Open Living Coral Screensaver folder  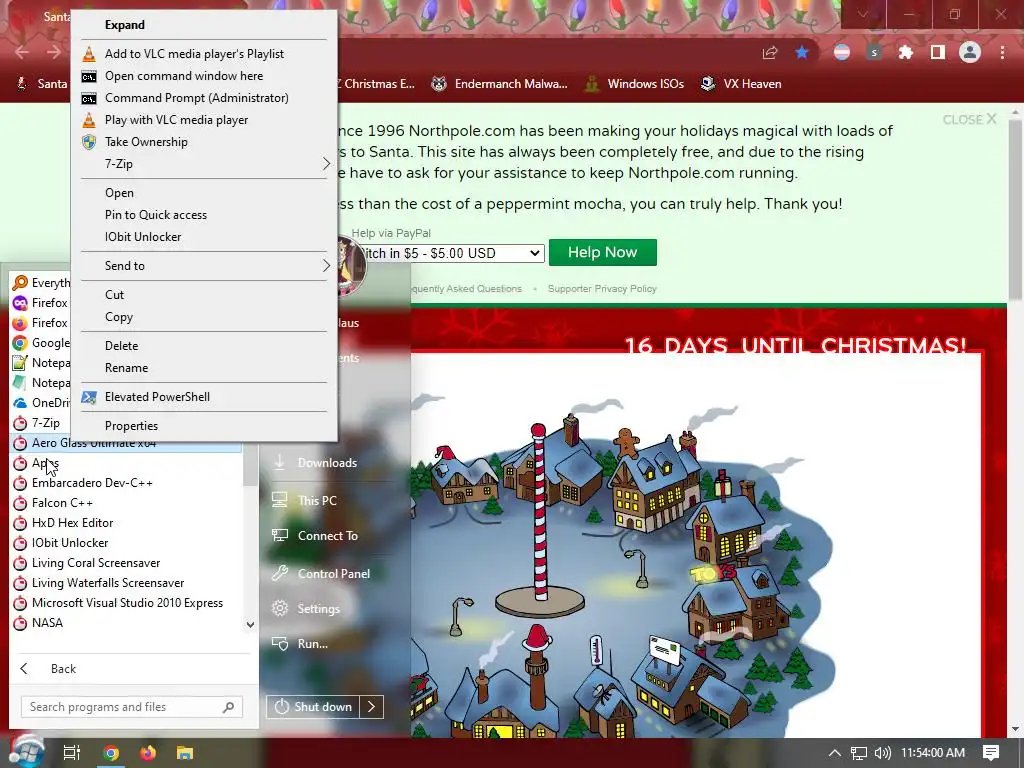coord(96,563)
